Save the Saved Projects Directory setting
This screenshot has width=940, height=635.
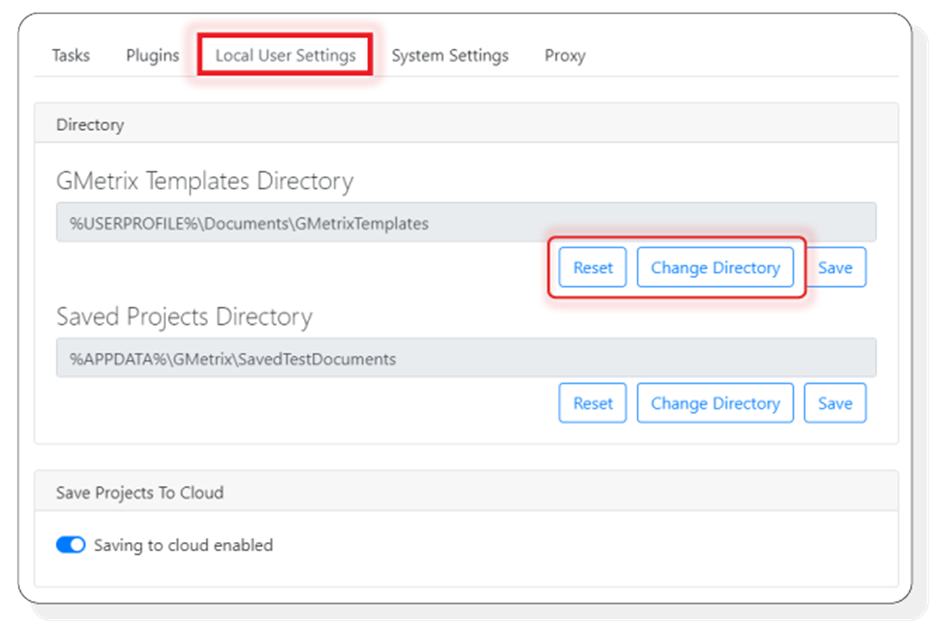click(835, 403)
